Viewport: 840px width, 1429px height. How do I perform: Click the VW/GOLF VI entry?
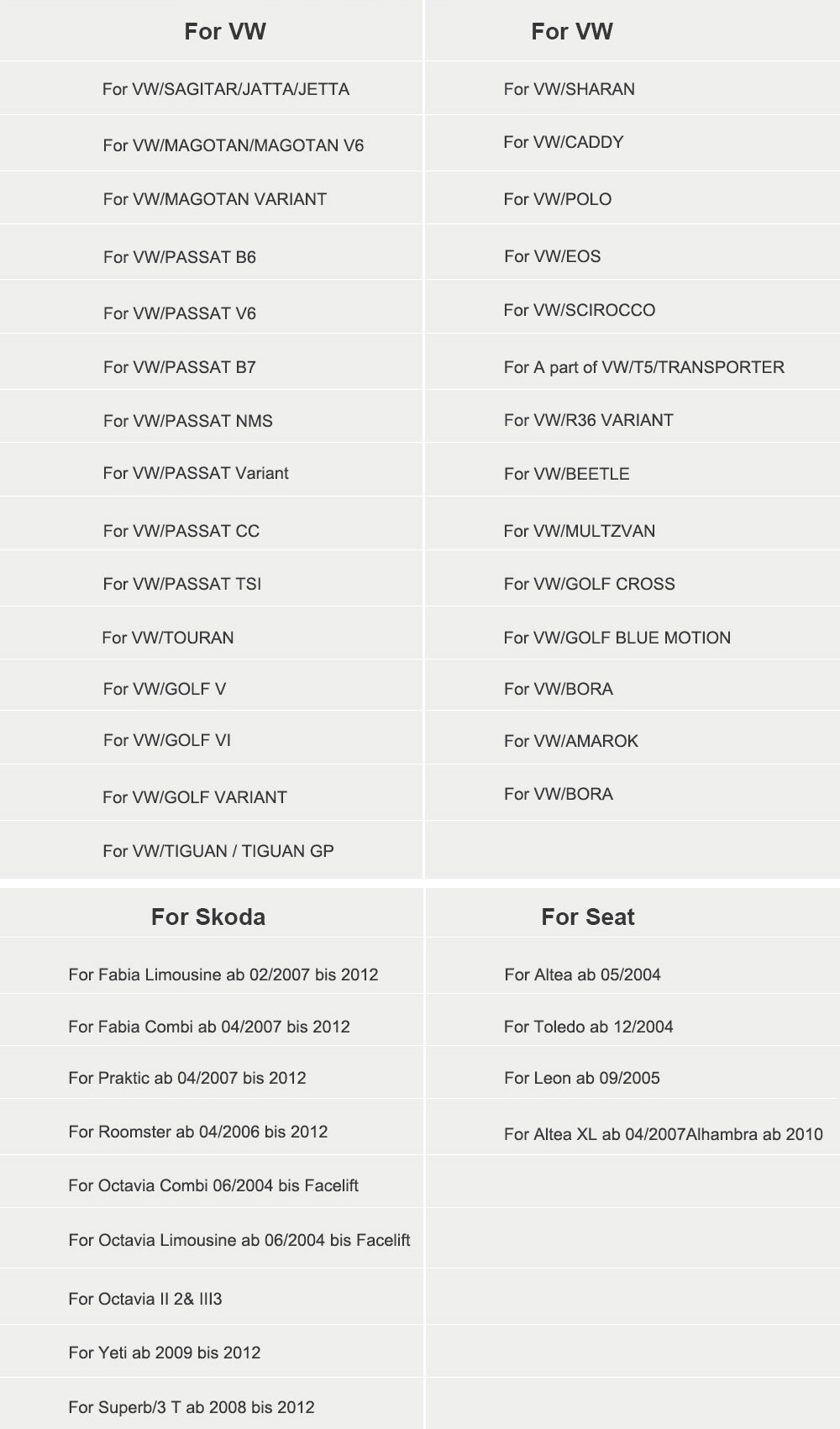click(166, 740)
